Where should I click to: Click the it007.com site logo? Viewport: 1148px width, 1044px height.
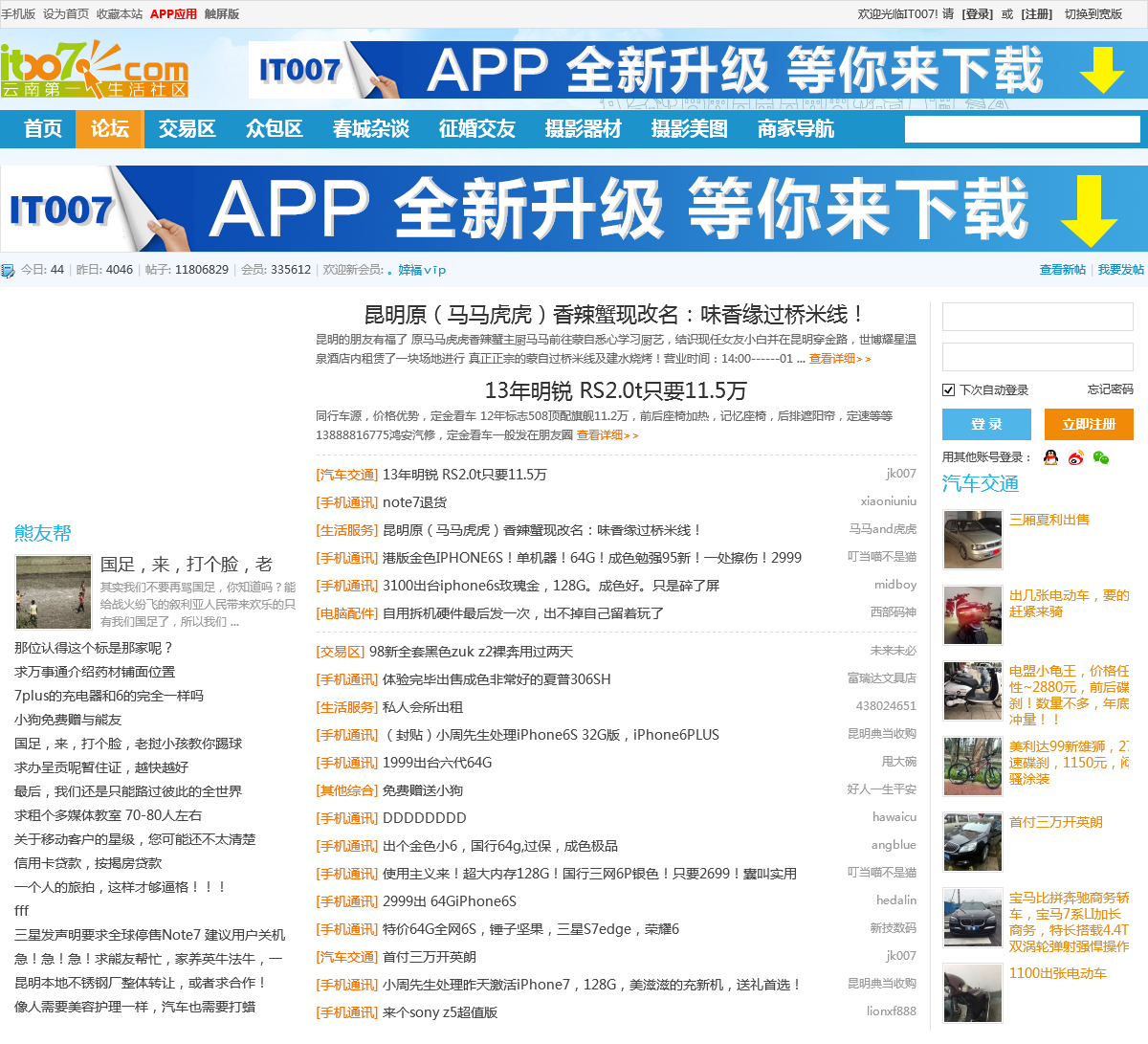point(94,70)
